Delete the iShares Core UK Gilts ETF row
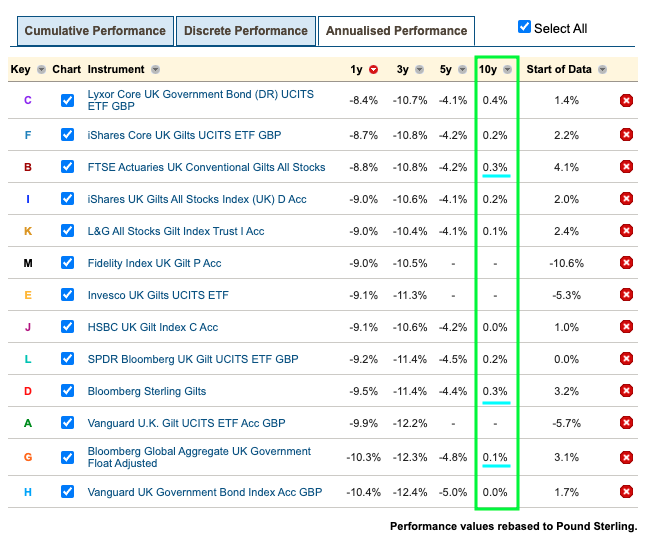648x538 pixels. 627,135
